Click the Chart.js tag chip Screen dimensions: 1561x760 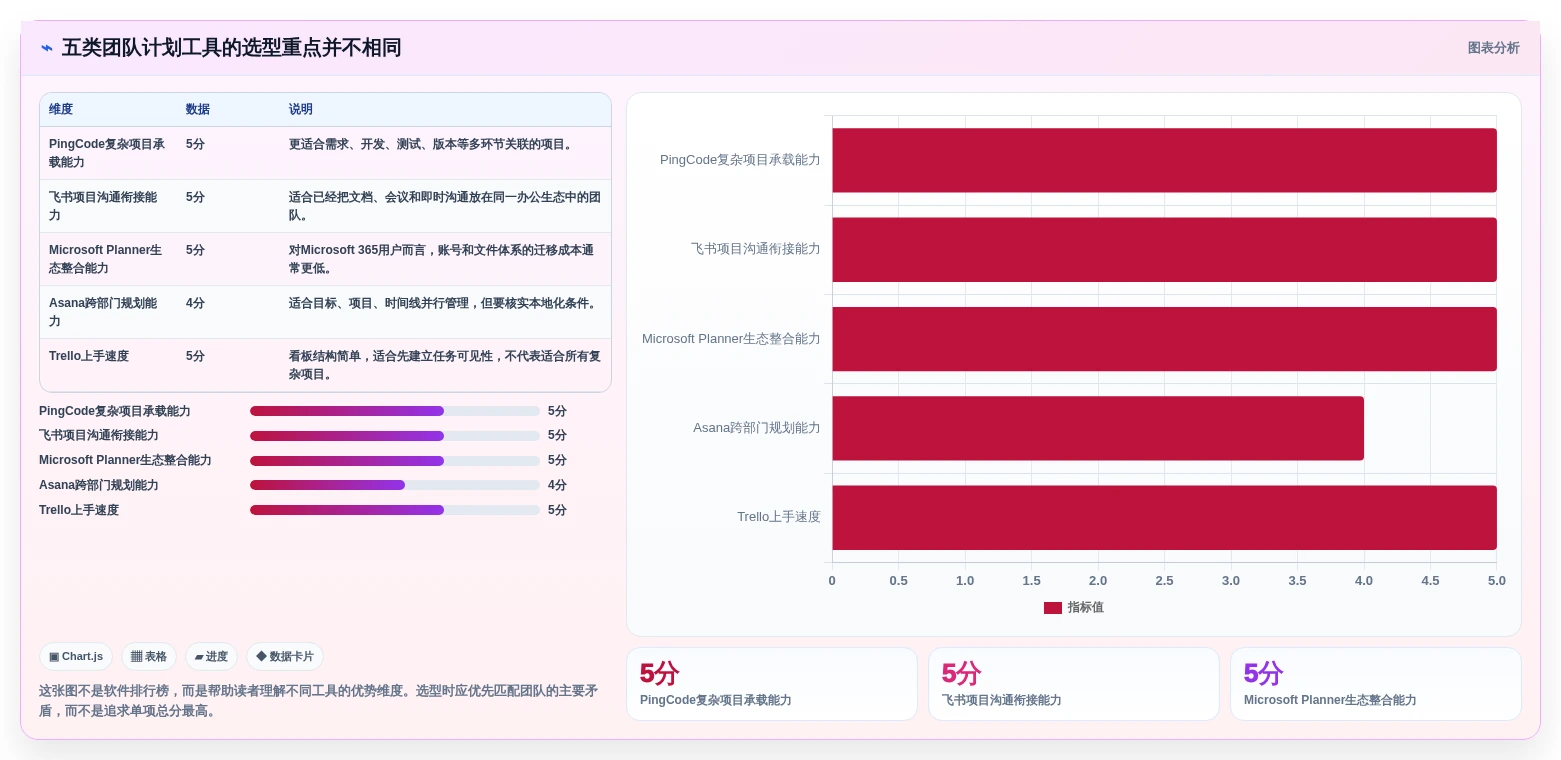76,657
